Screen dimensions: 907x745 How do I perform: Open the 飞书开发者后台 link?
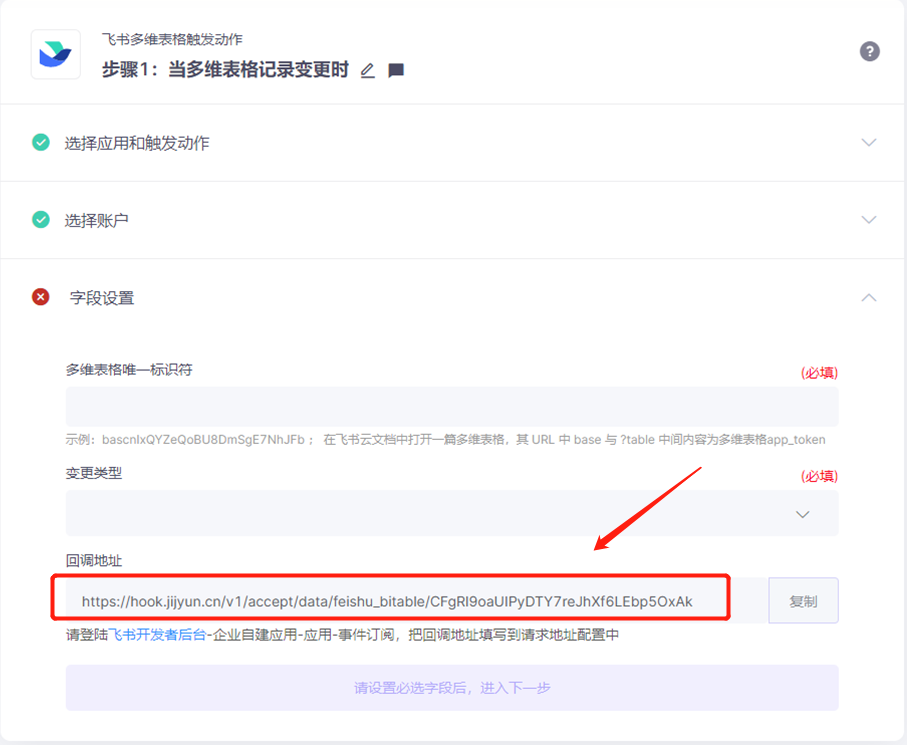pyautogui.click(x=157, y=635)
